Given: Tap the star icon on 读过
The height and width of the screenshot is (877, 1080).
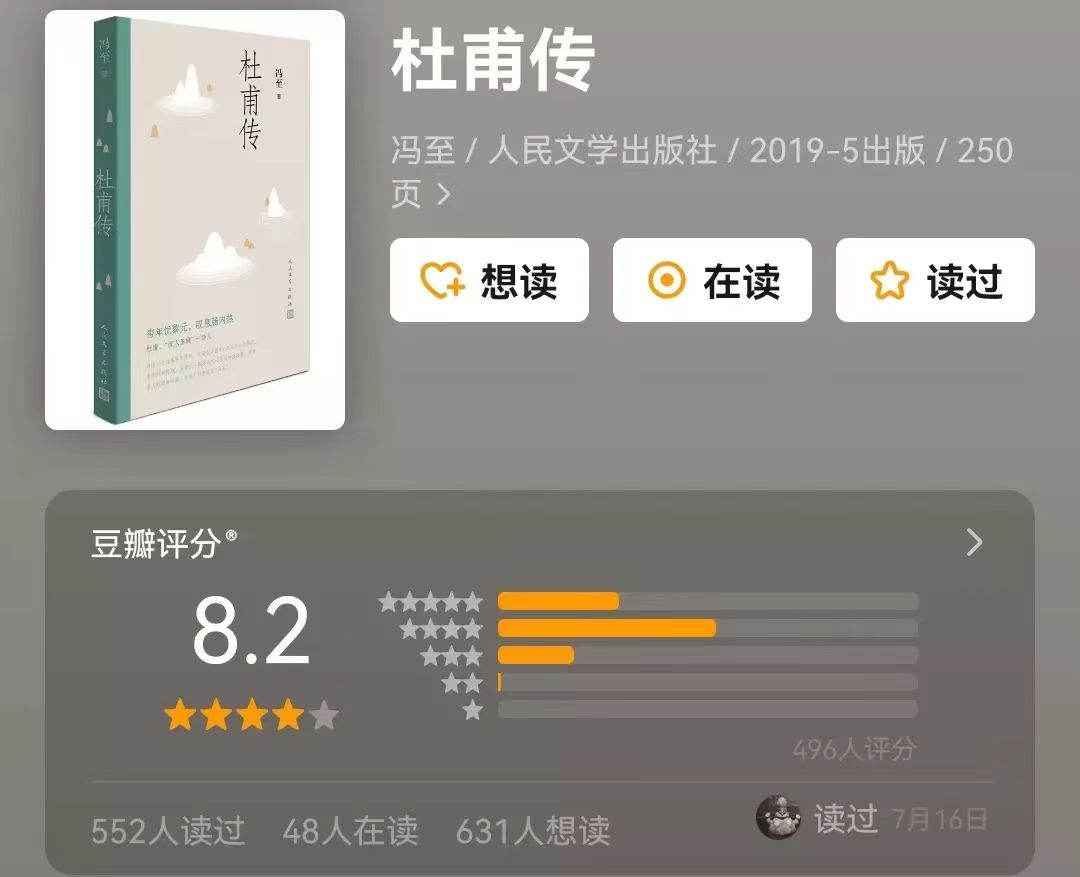Looking at the screenshot, I should 889,280.
